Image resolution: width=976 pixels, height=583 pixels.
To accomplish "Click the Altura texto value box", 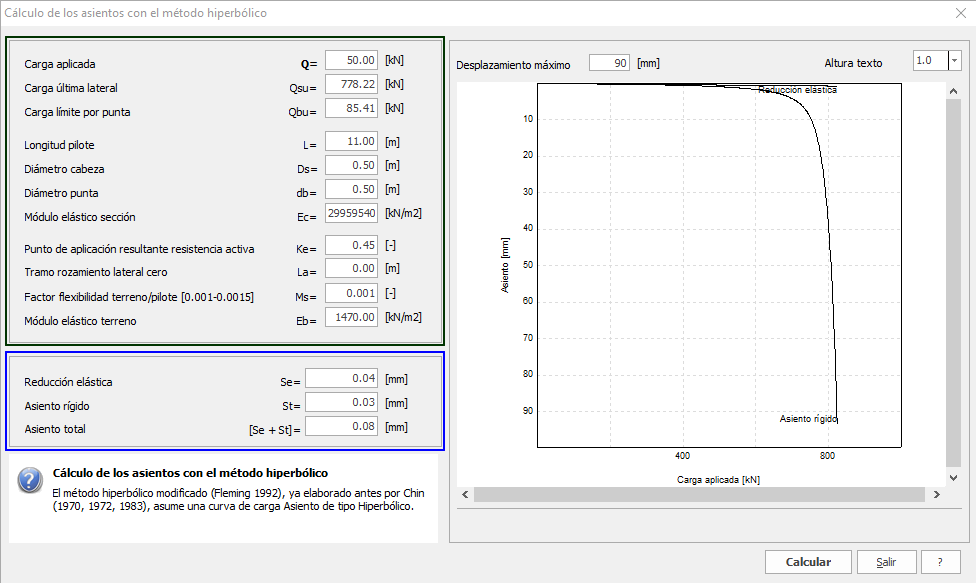I will [x=930, y=61].
